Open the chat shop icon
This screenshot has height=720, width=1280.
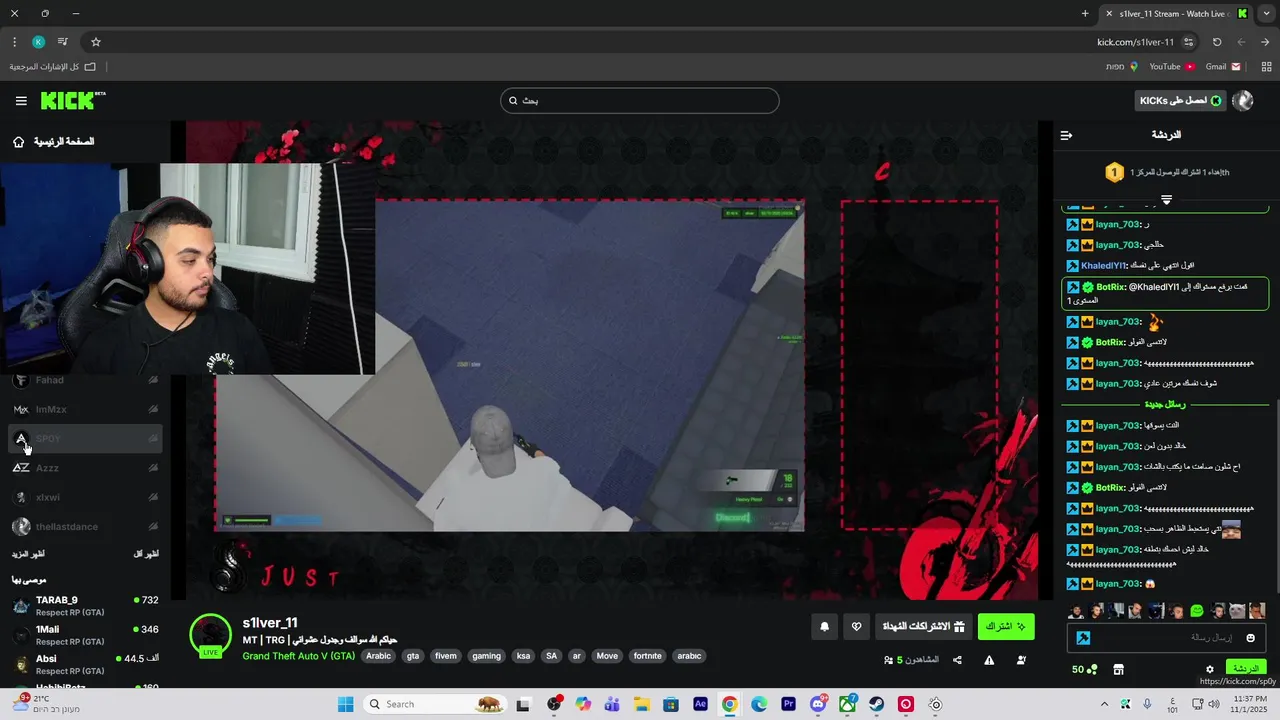1118,669
